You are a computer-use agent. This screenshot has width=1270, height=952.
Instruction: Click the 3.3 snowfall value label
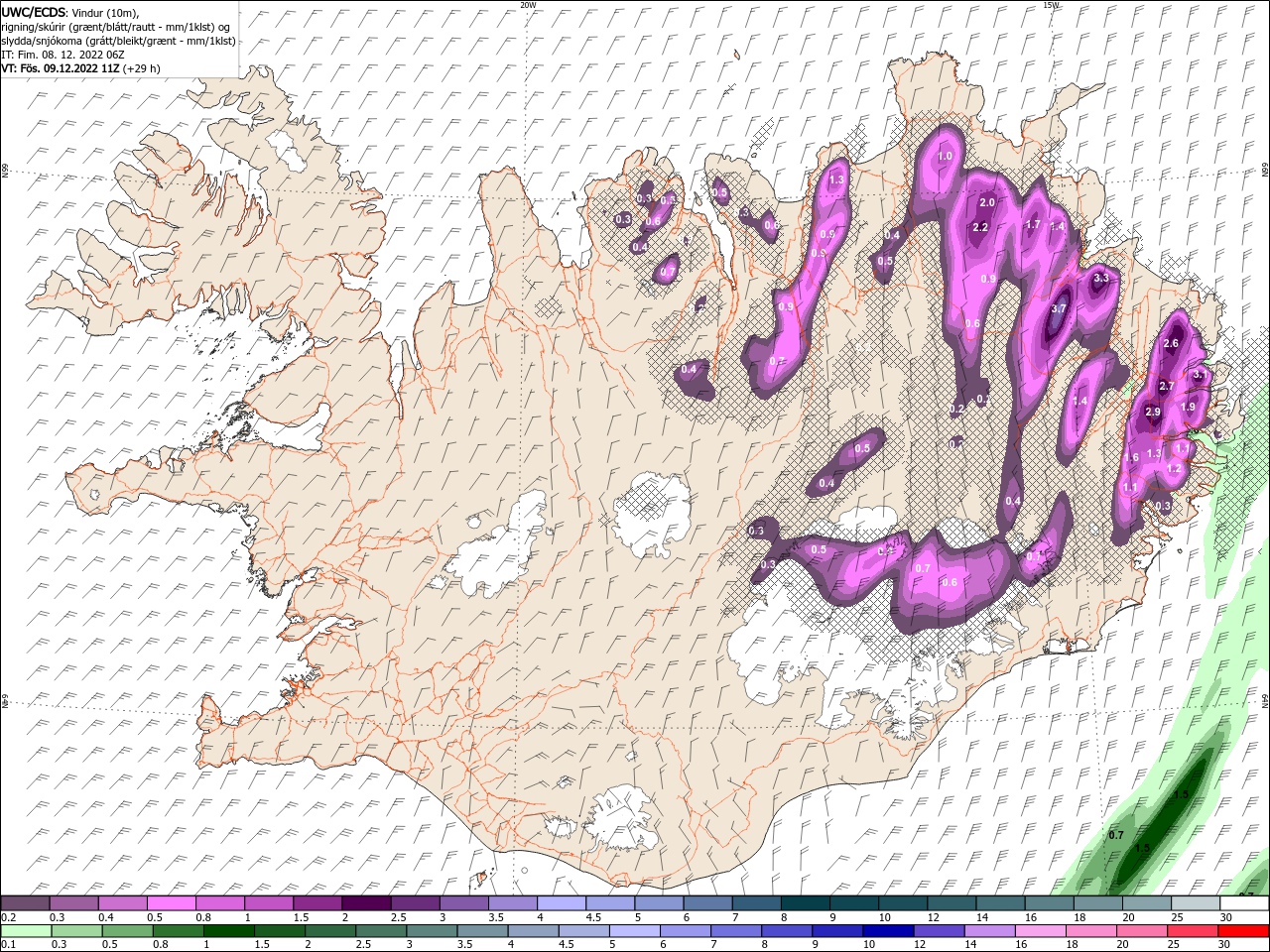point(1100,279)
